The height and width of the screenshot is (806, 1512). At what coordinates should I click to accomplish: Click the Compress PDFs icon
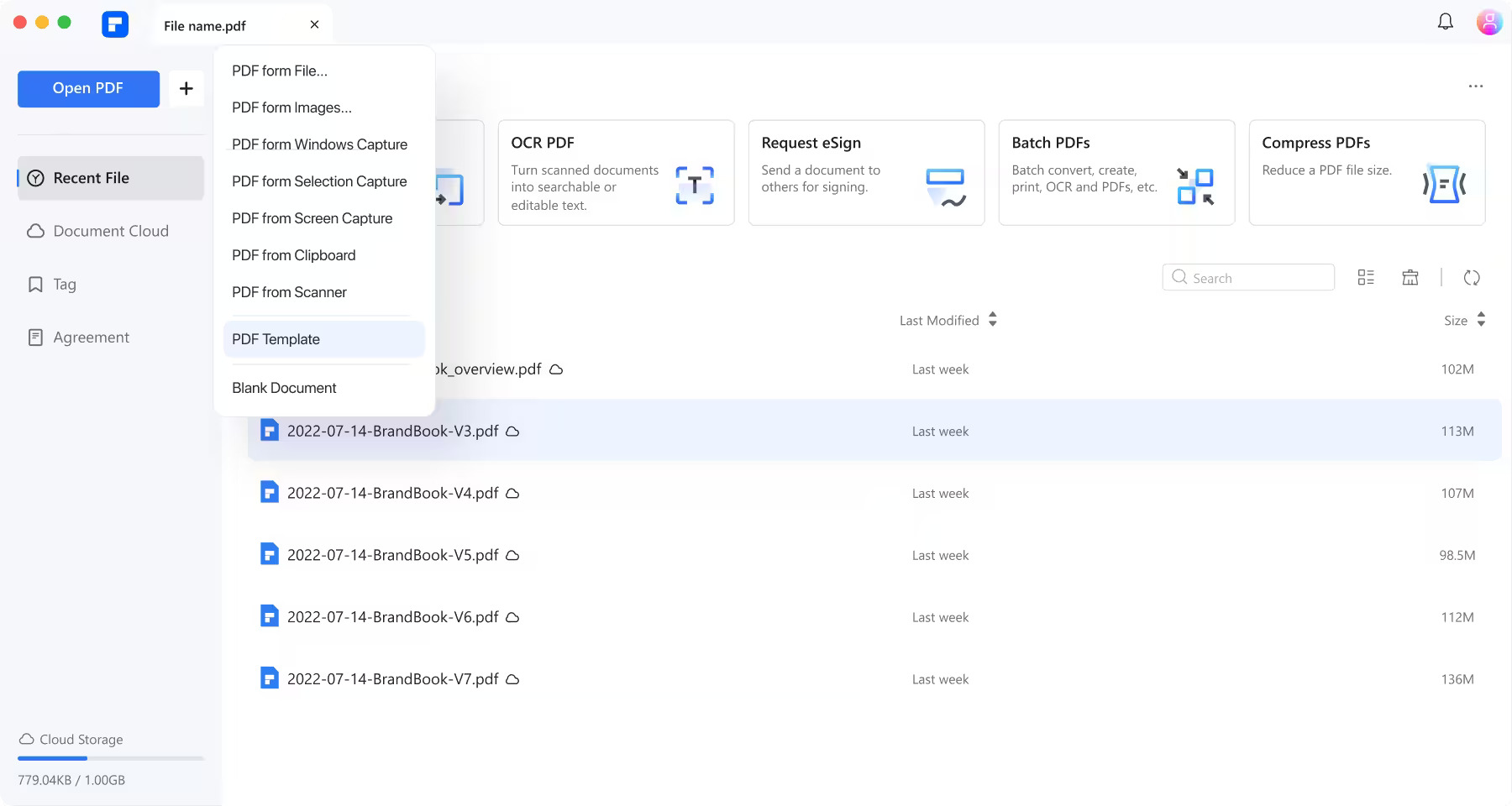click(x=1445, y=185)
